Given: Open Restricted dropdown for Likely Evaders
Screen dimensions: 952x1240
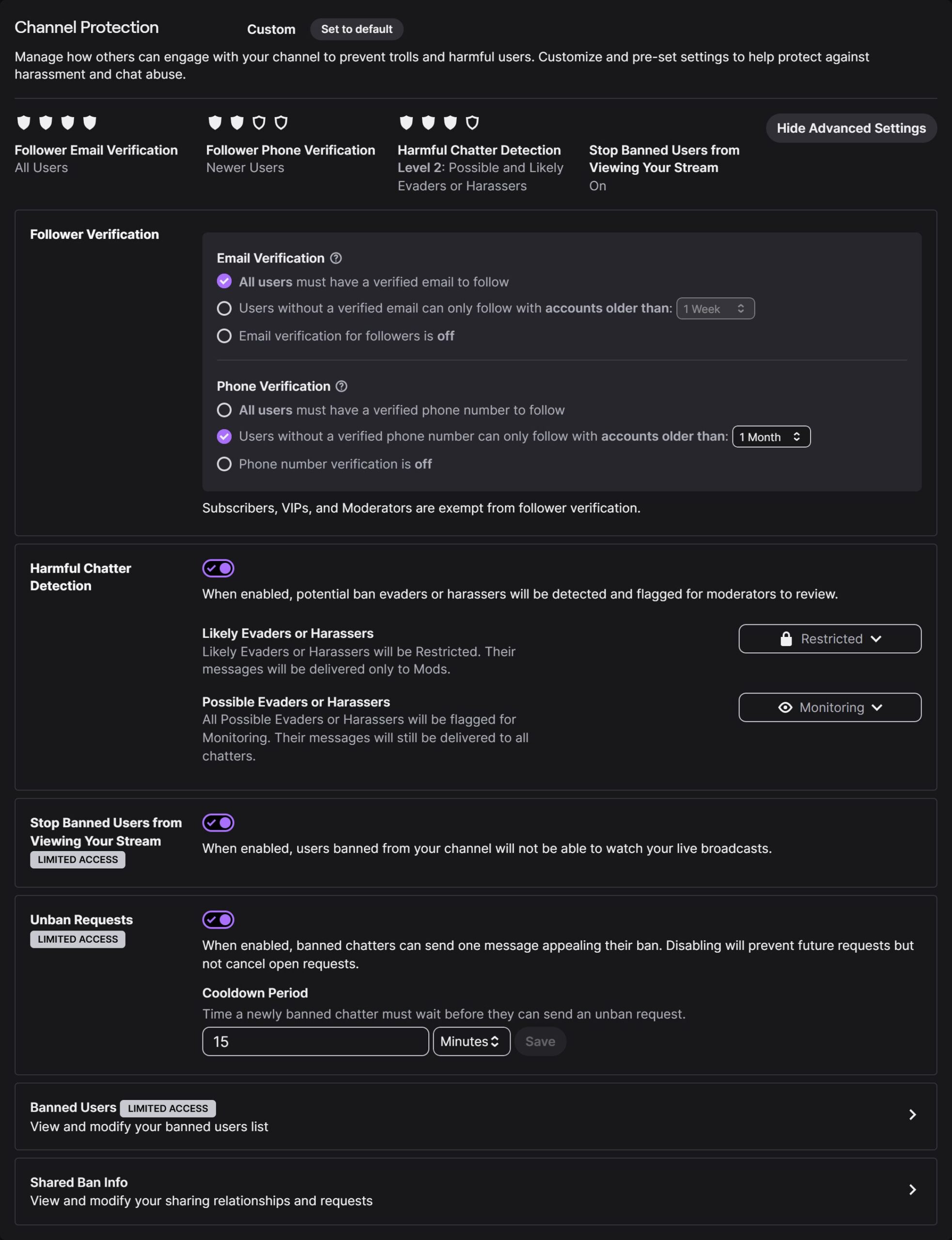Looking at the screenshot, I should (829, 639).
